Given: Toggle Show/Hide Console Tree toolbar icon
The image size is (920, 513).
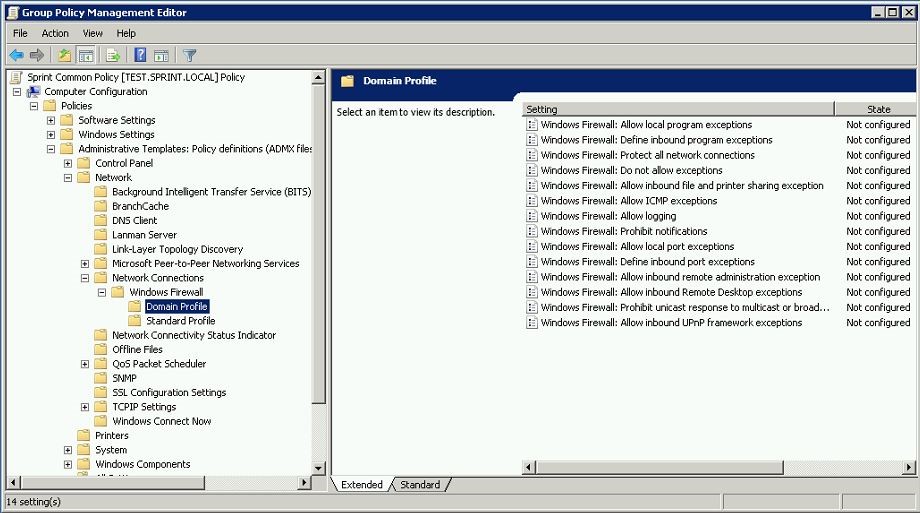Looking at the screenshot, I should pyautogui.click(x=86, y=55).
